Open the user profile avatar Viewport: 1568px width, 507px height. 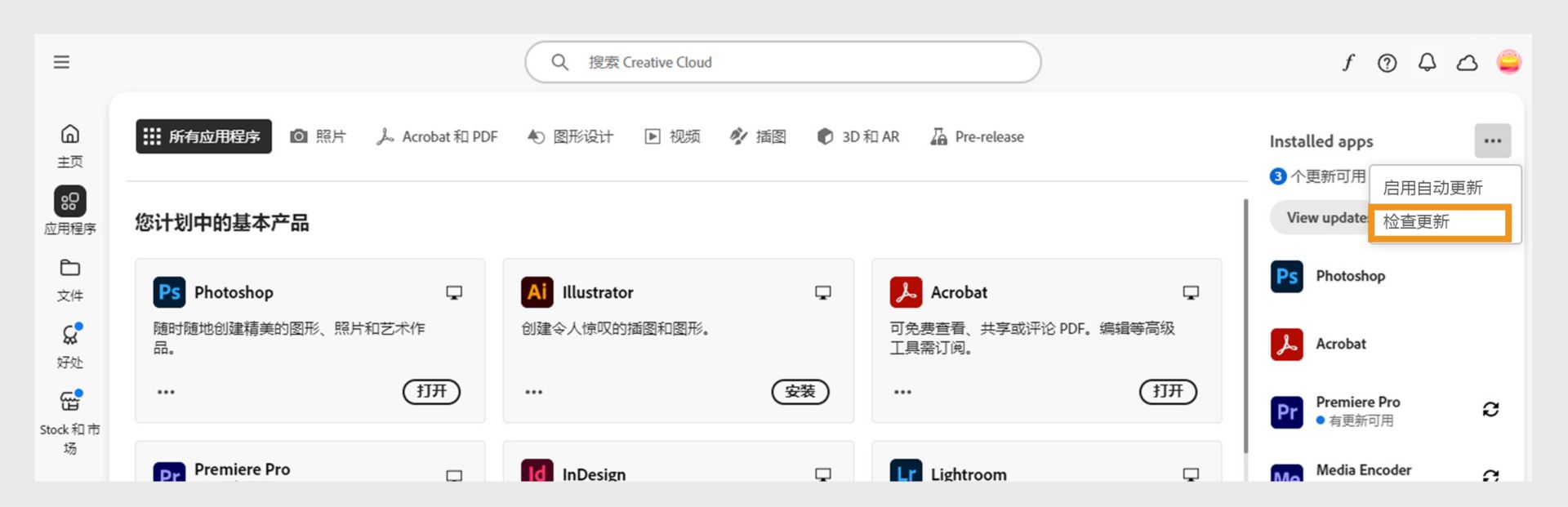click(x=1508, y=62)
